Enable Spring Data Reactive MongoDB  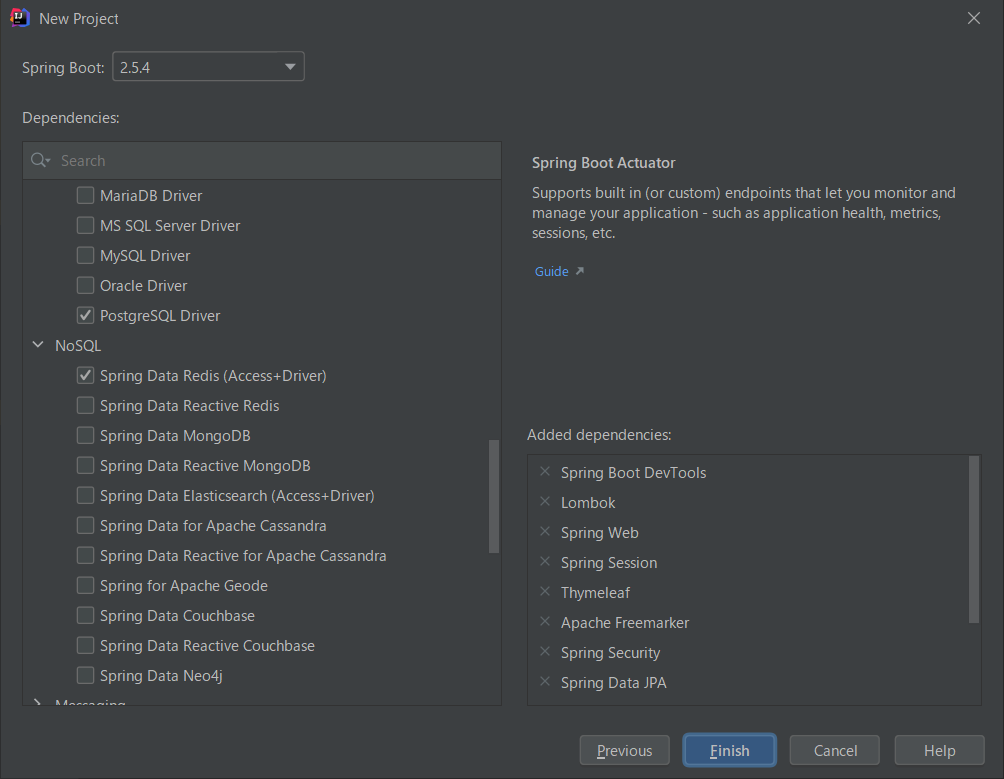click(85, 466)
